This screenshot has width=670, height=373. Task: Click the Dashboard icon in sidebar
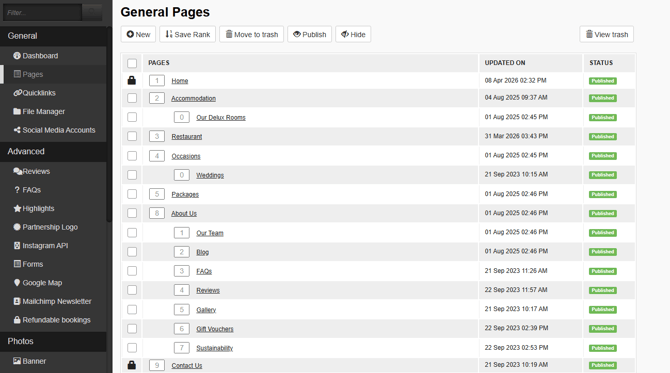click(x=17, y=56)
